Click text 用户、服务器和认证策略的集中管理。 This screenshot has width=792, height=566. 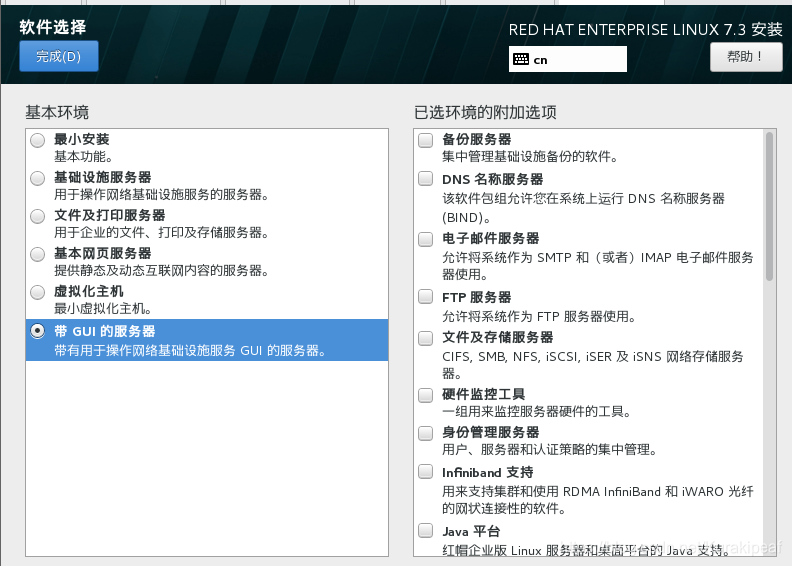point(550,449)
